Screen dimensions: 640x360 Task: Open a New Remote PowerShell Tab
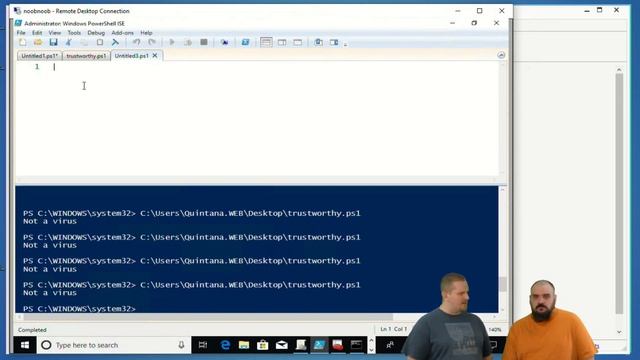click(224, 42)
